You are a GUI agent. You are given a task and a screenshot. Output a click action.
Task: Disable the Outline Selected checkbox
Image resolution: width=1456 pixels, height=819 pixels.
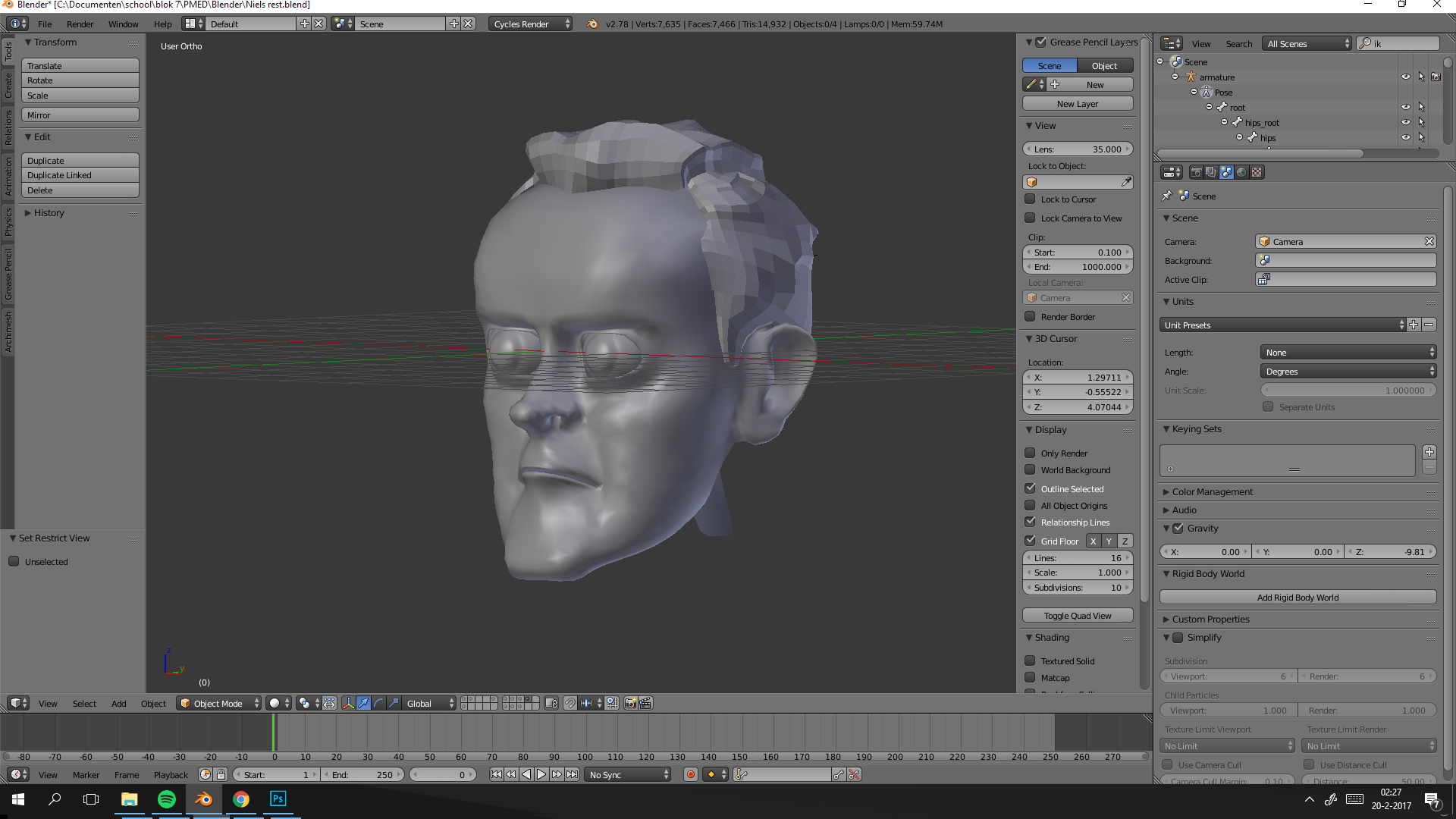tap(1030, 488)
